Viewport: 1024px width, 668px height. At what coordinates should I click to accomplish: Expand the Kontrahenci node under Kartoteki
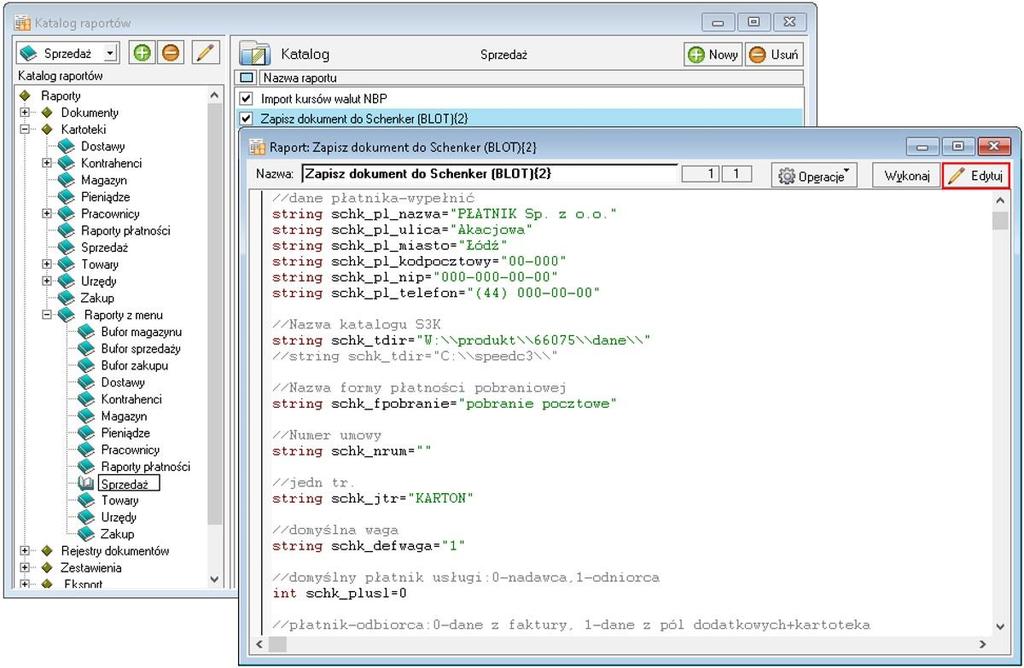tap(47, 163)
